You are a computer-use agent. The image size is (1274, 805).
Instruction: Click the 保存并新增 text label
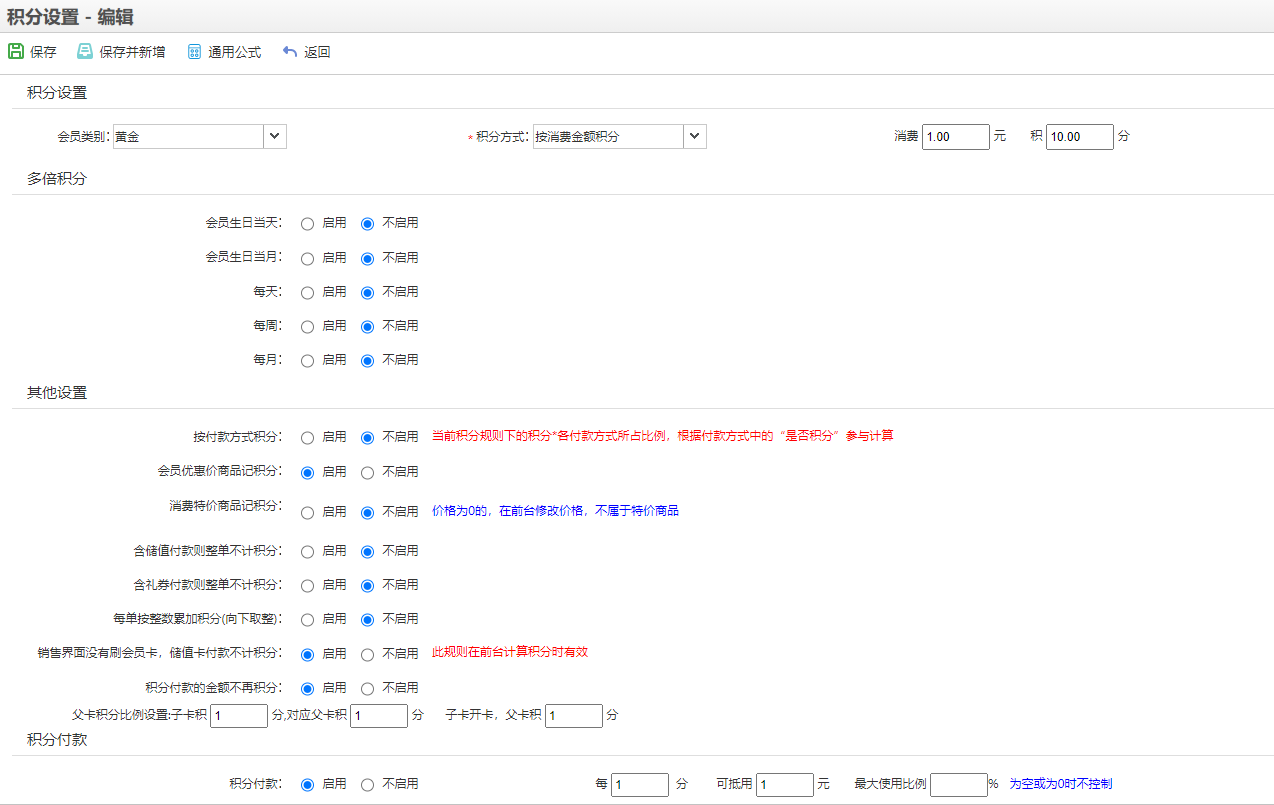click(133, 52)
